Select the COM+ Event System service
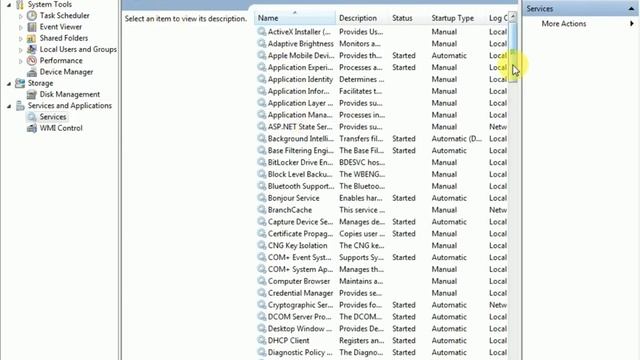Screen dimensions: 640x360 pyautogui.click(x=382, y=257)
